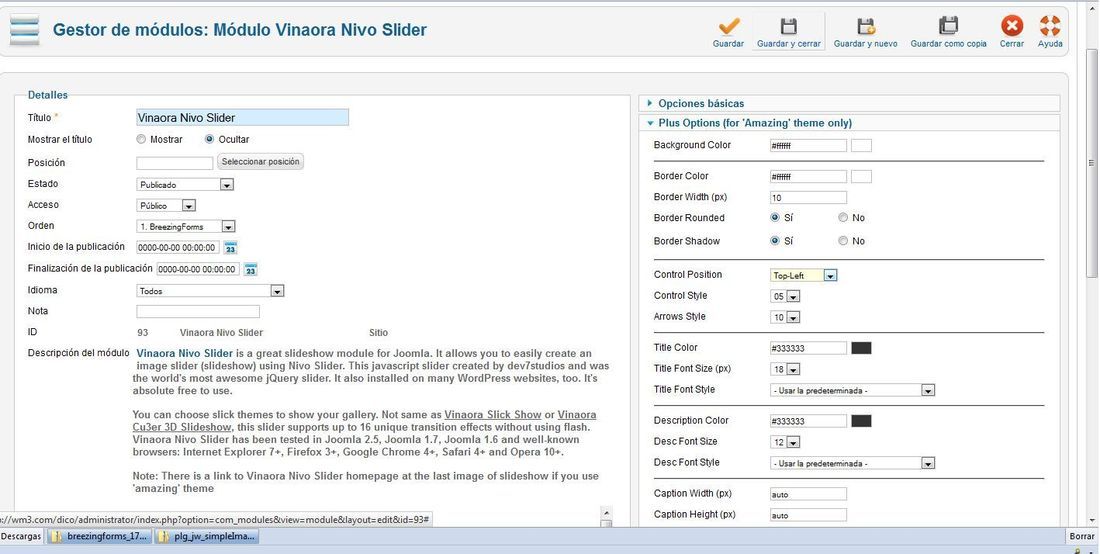Click the Background Color swatch
The height and width of the screenshot is (554, 1100).
(861, 146)
